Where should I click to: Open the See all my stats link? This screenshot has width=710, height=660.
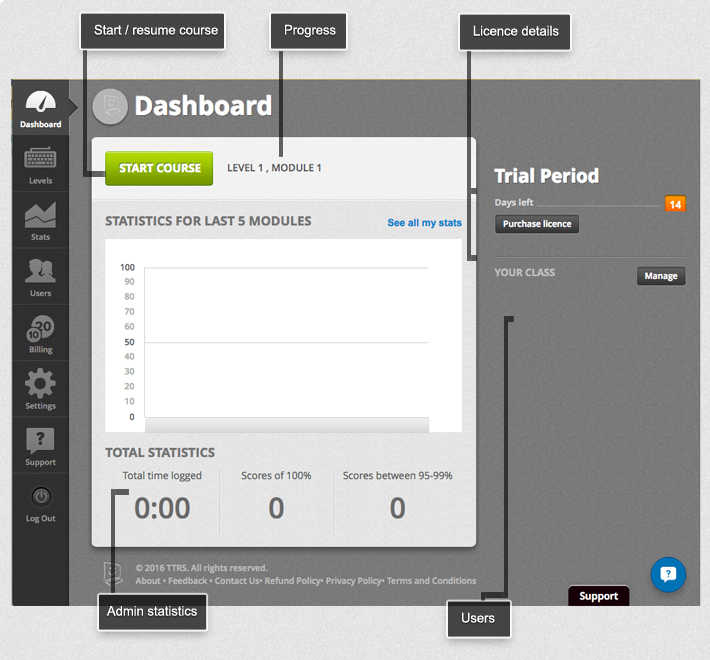point(424,222)
